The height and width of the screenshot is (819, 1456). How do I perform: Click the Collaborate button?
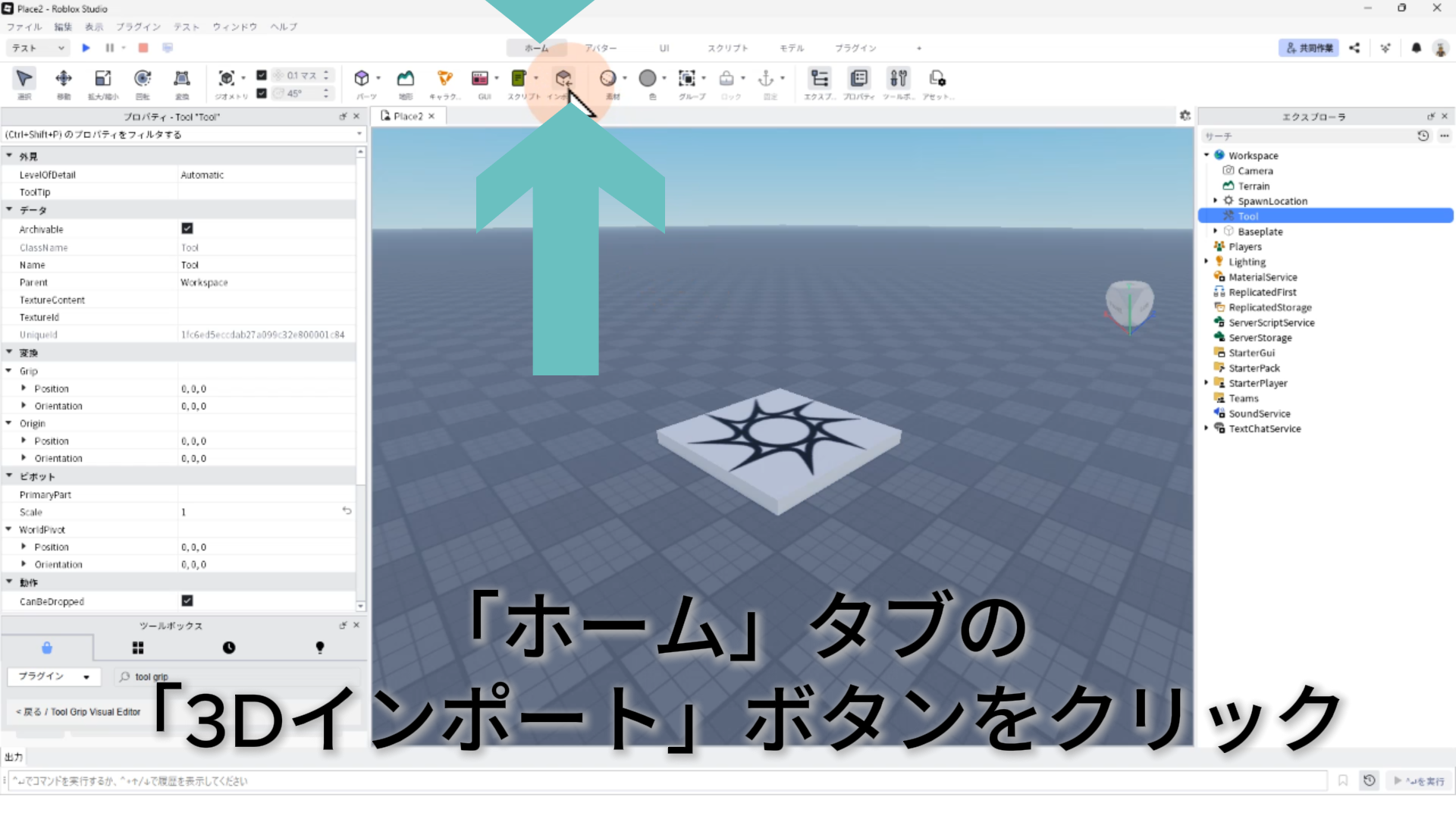pos(1308,48)
